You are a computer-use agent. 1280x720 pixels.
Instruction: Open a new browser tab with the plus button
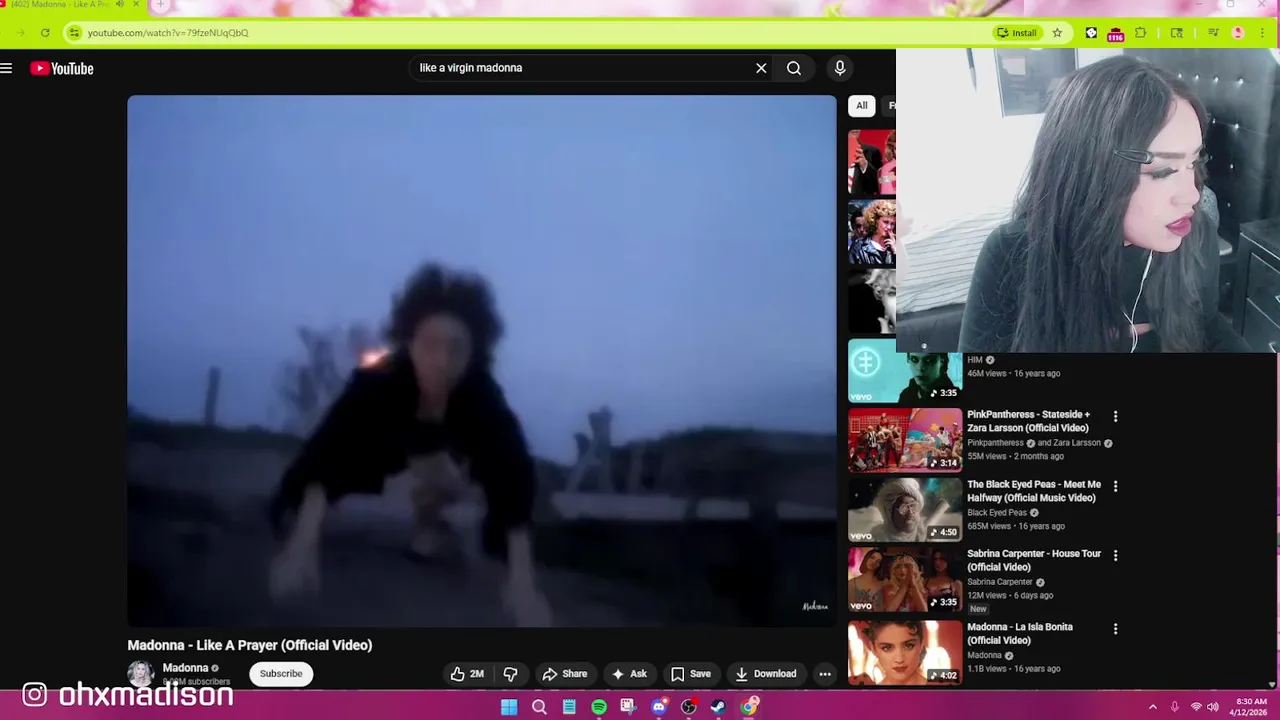[x=160, y=5]
